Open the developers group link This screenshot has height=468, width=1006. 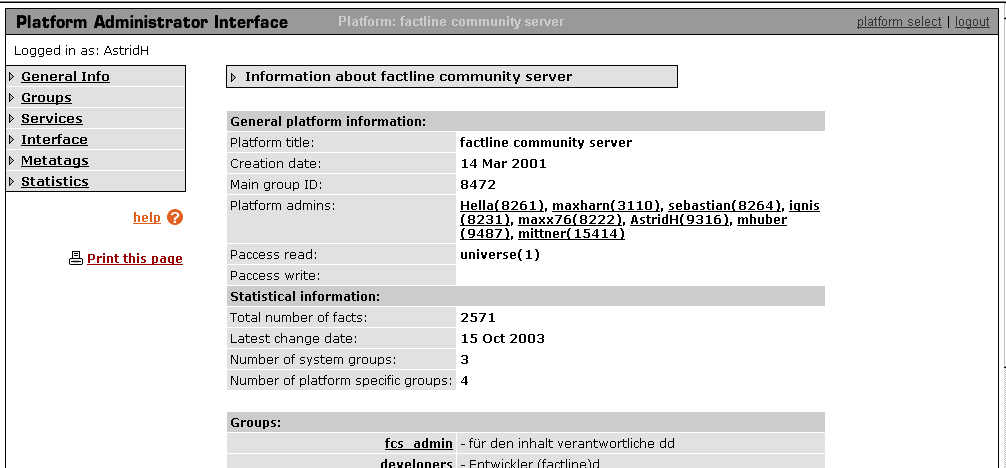[416, 464]
